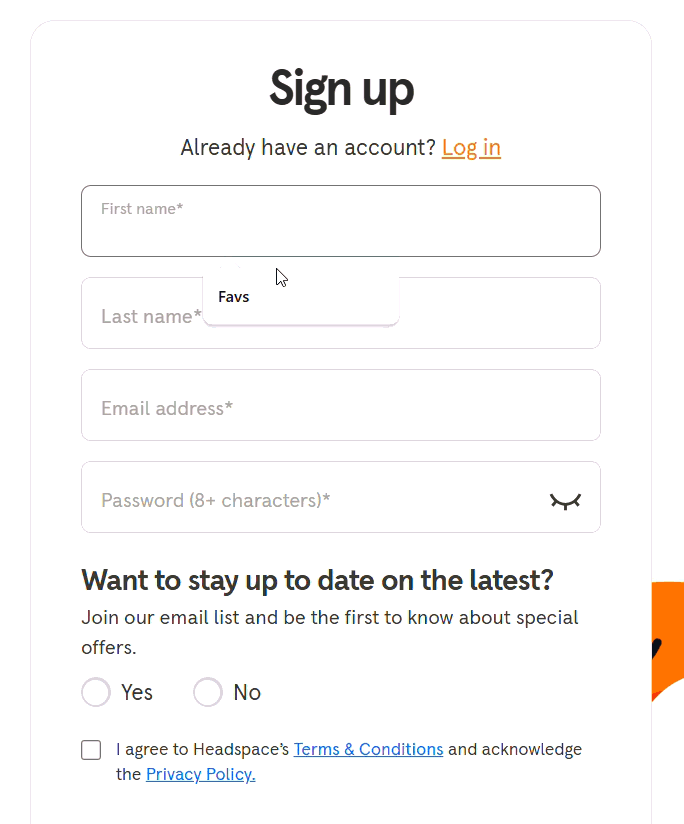Screen dimensions: 684x824
Task: Select the Favs autofill suggestion
Action: pos(233,296)
